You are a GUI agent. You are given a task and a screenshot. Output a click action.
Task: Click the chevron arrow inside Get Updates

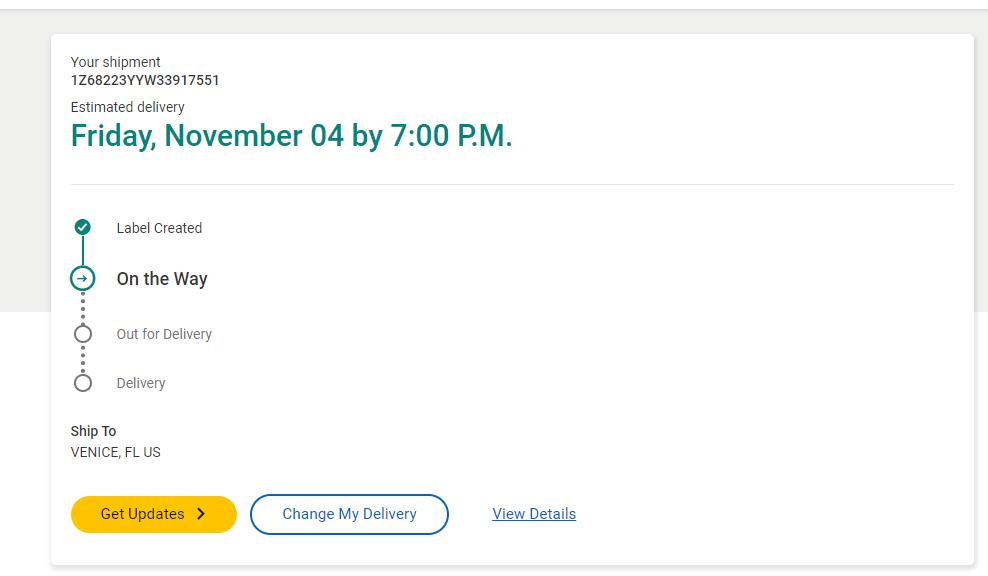point(201,514)
